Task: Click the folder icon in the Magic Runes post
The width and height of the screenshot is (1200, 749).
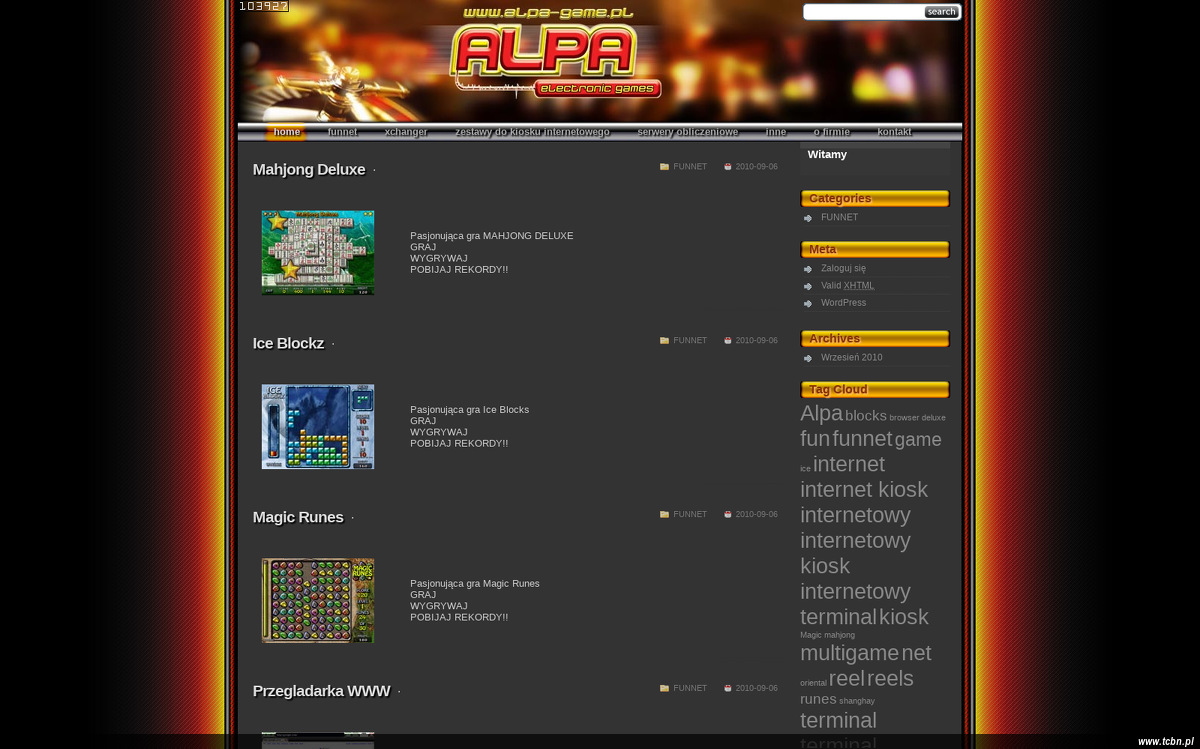Action: pos(664,515)
